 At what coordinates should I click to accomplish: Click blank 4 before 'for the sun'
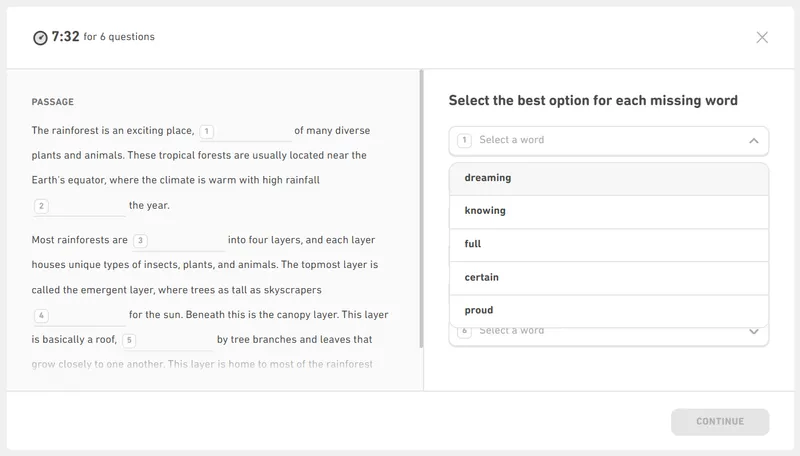coord(80,316)
